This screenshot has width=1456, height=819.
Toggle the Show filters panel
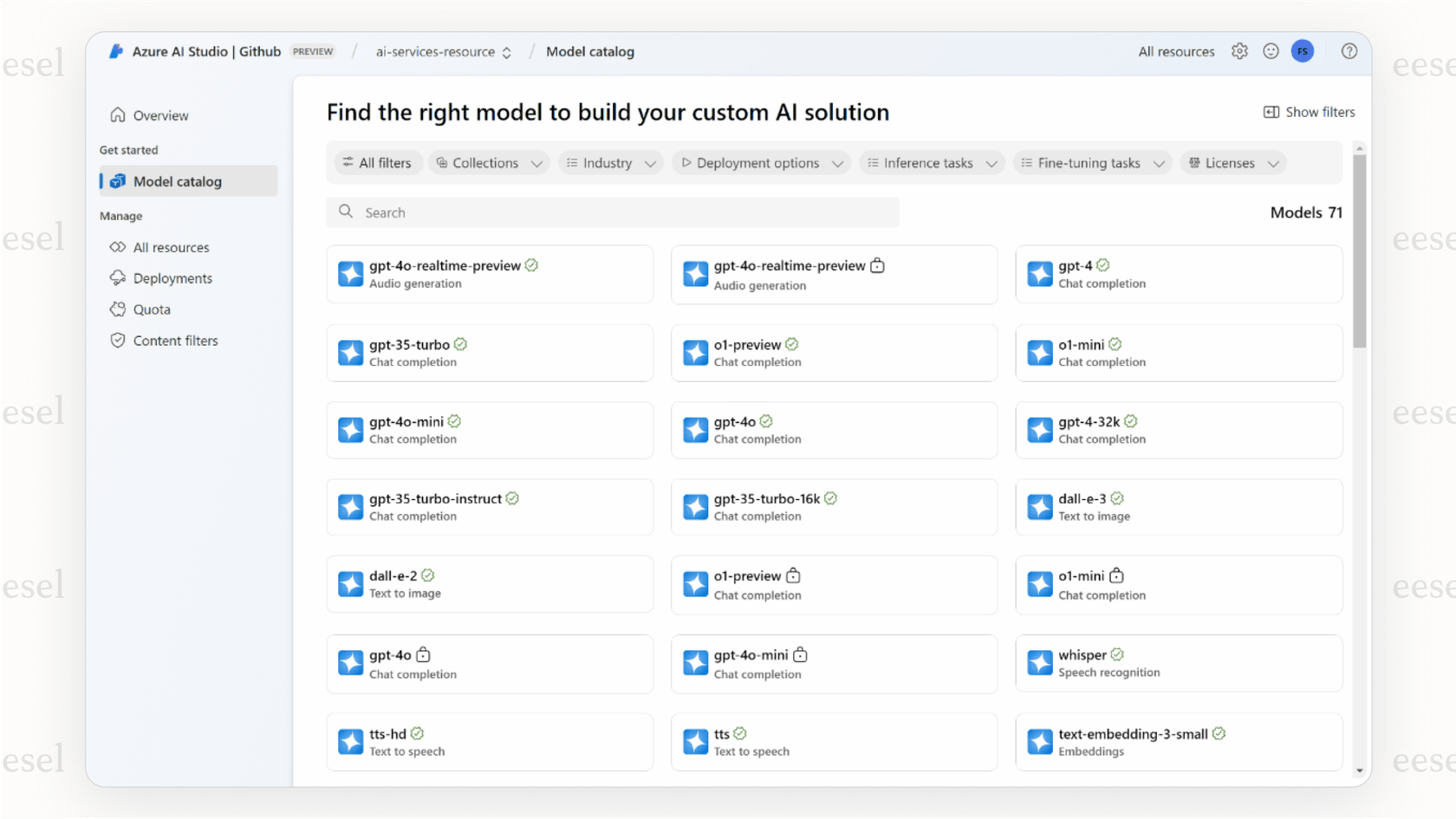[x=1309, y=112]
